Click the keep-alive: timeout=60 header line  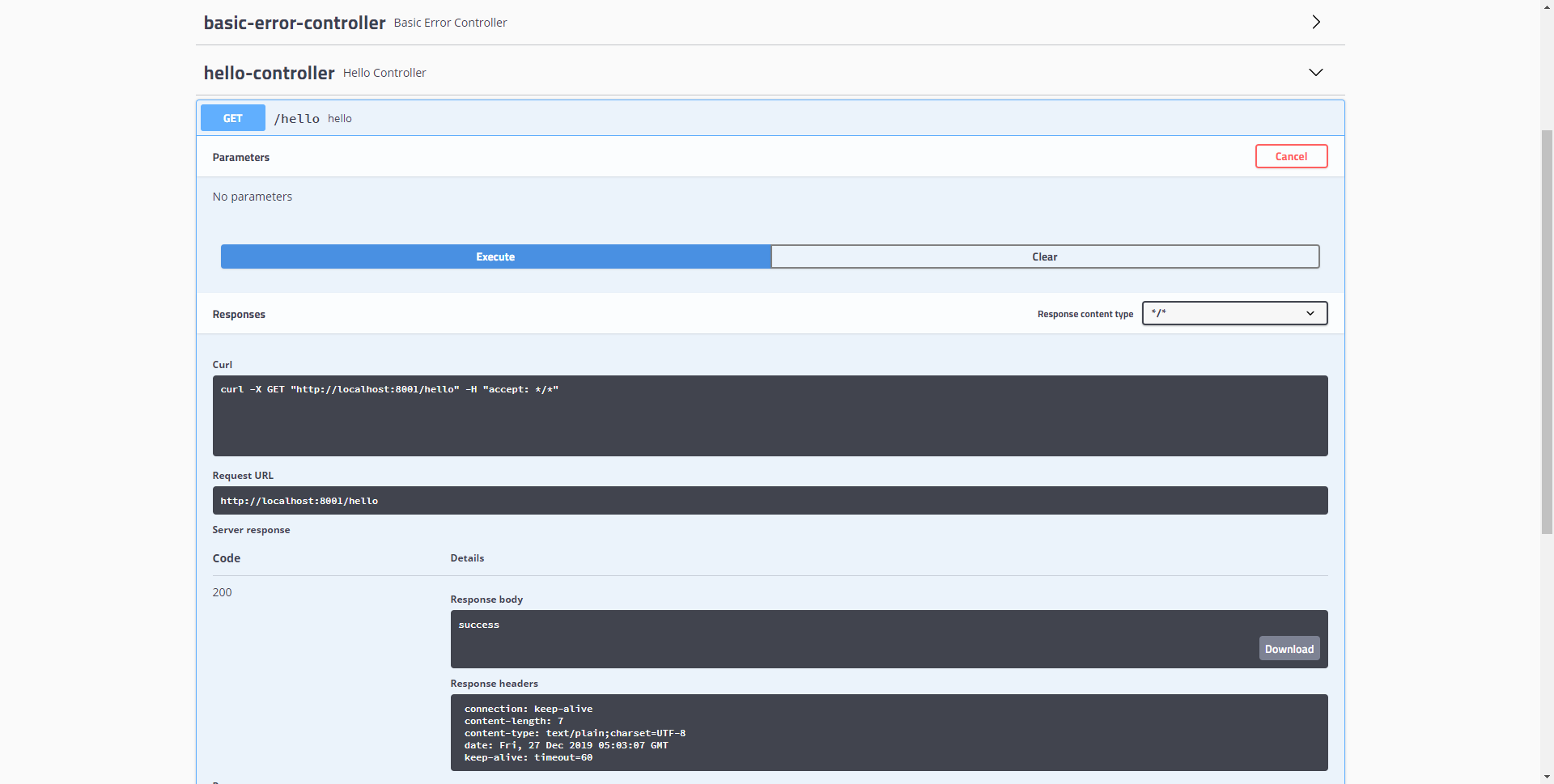(529, 757)
